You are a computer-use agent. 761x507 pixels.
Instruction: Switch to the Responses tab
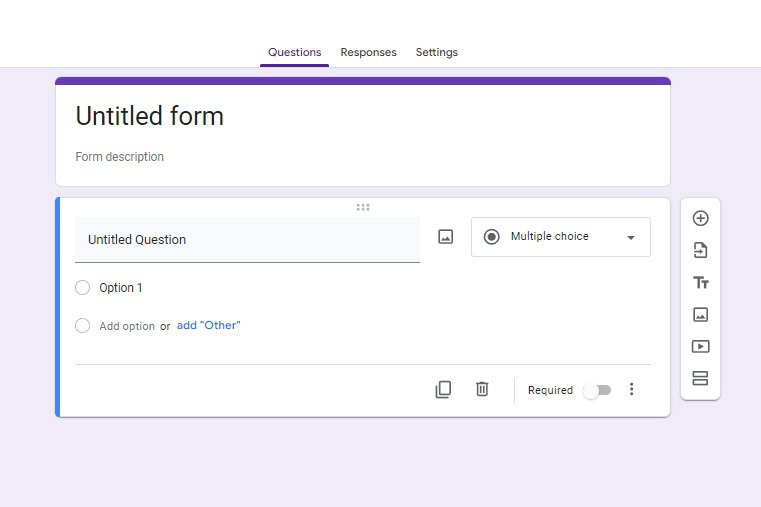coord(368,52)
